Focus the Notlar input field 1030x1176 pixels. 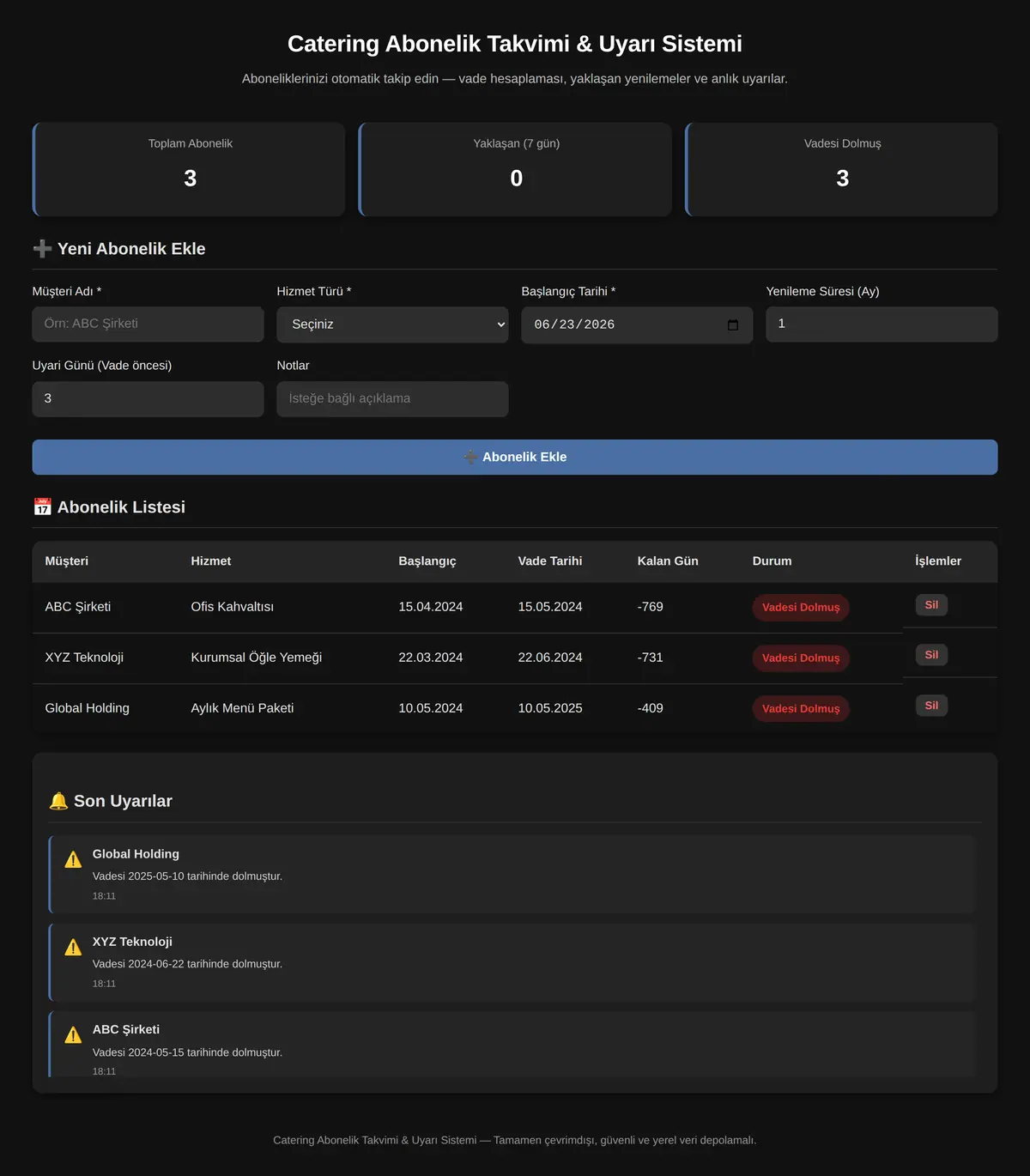click(392, 399)
